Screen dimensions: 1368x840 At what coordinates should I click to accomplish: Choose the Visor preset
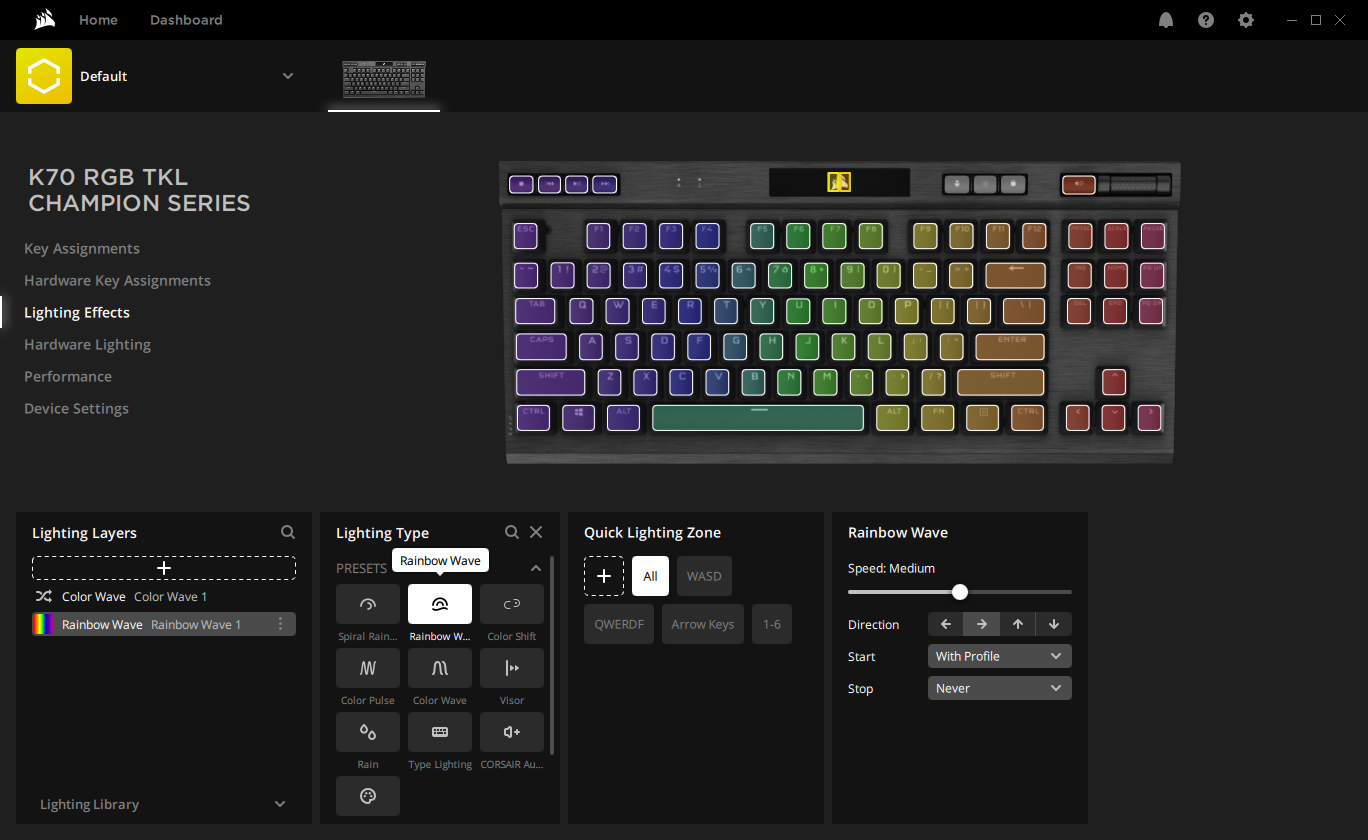coord(512,668)
